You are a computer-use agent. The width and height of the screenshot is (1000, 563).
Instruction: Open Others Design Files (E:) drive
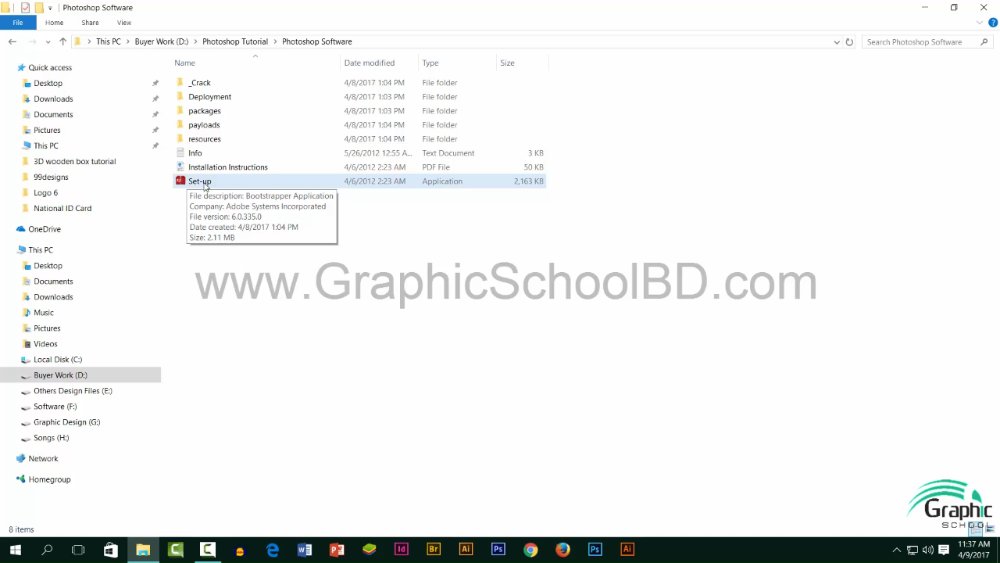(x=72, y=391)
